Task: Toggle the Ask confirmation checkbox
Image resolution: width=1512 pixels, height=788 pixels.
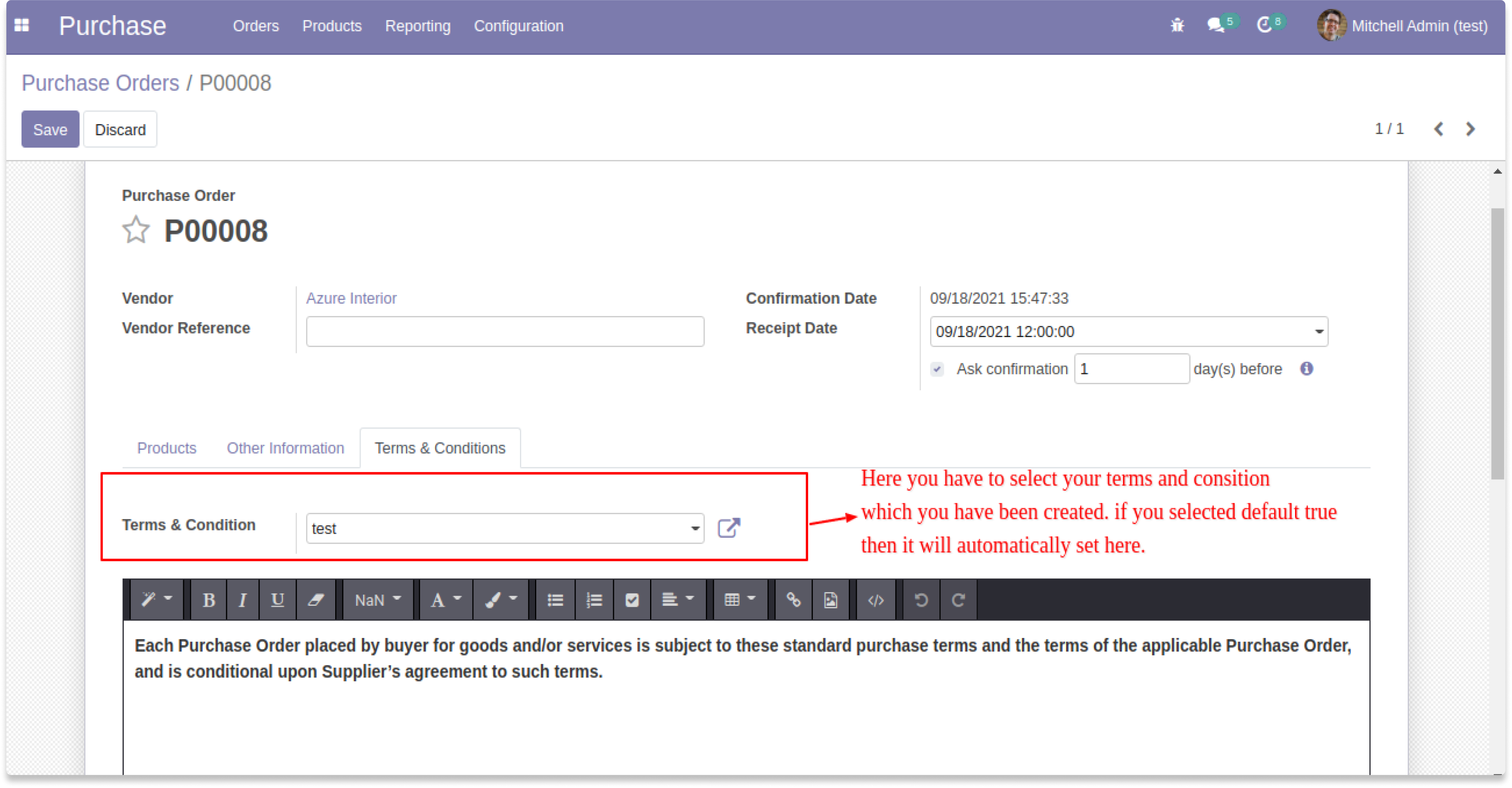Action: tap(937, 369)
